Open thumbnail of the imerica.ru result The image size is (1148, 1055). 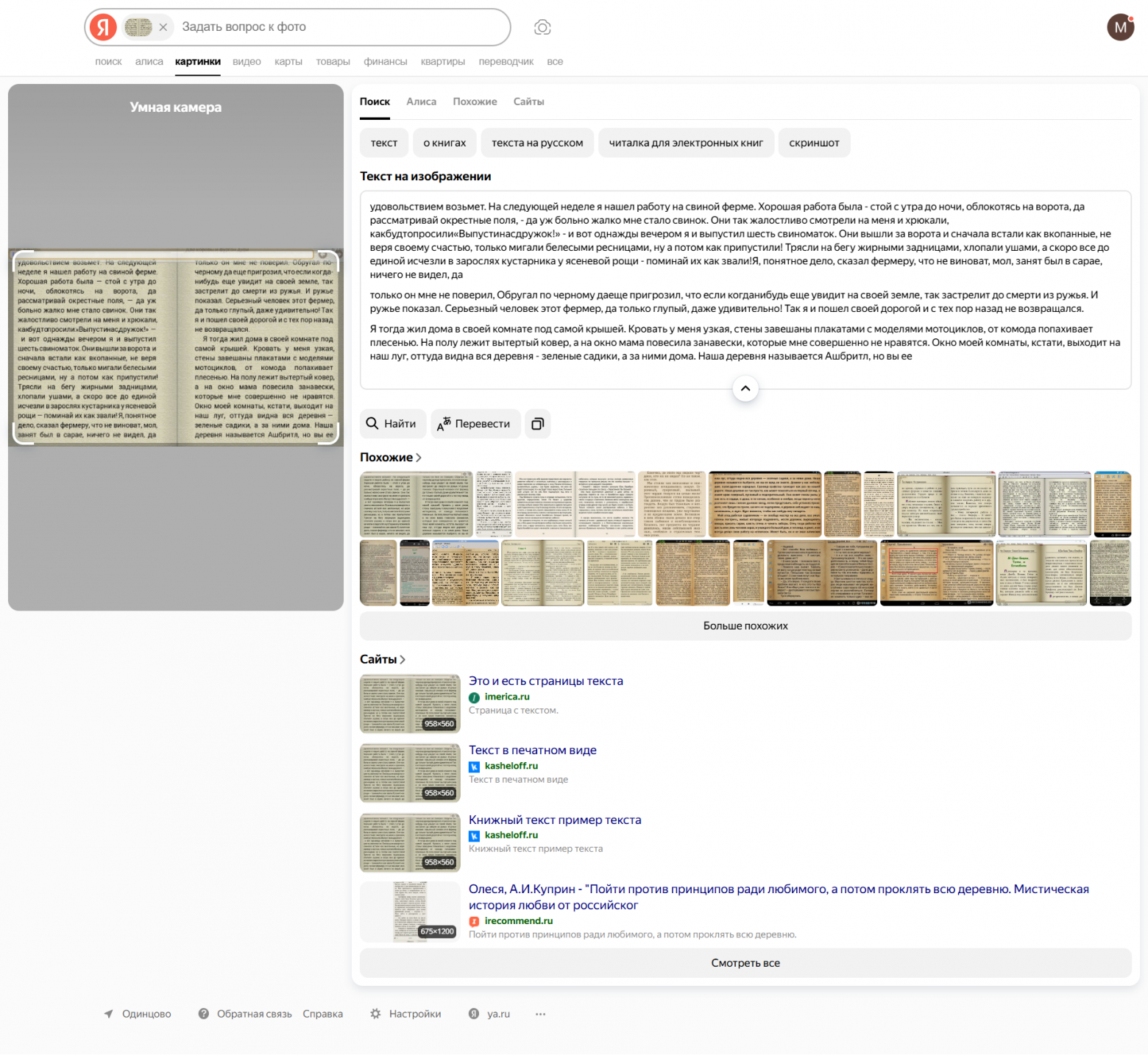pos(410,704)
